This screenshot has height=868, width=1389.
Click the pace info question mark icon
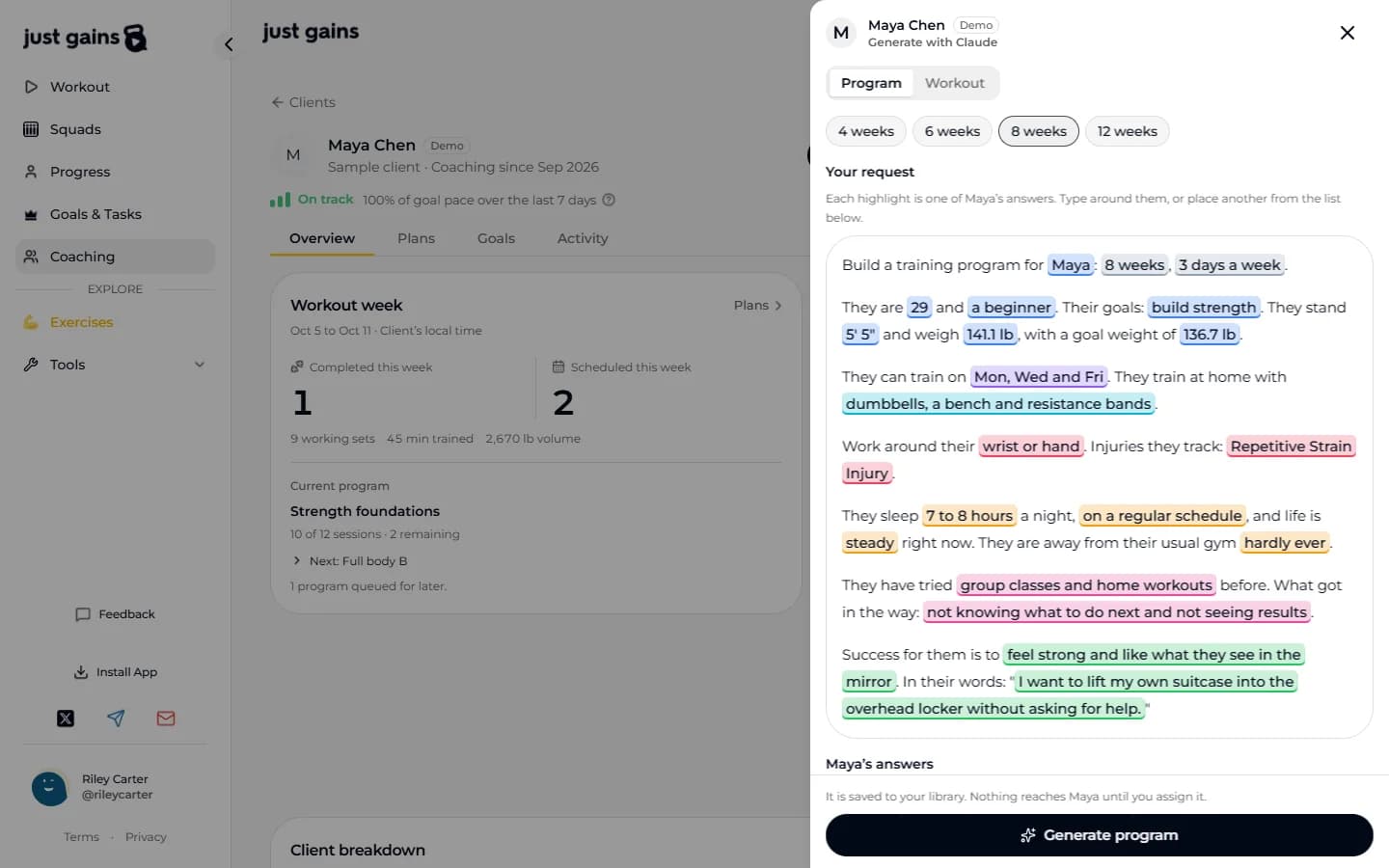pyautogui.click(x=609, y=200)
